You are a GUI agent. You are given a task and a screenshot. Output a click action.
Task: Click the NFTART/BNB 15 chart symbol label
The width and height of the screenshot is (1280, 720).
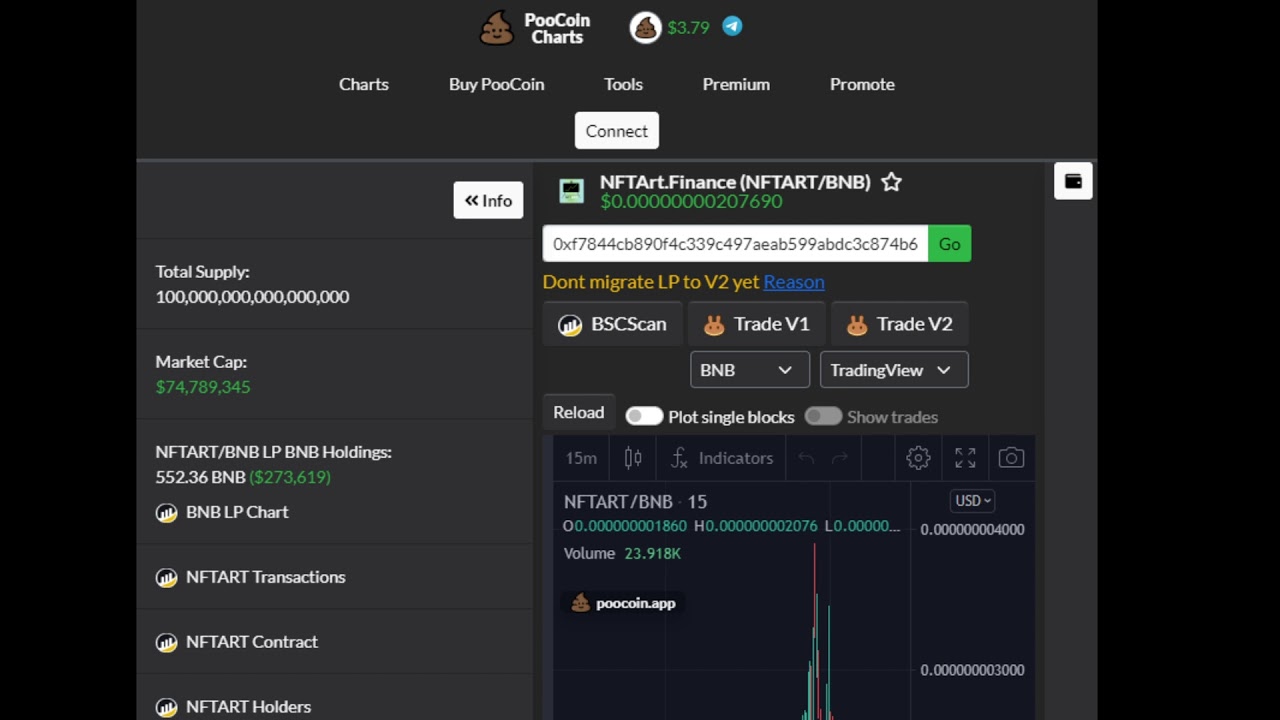tap(635, 502)
